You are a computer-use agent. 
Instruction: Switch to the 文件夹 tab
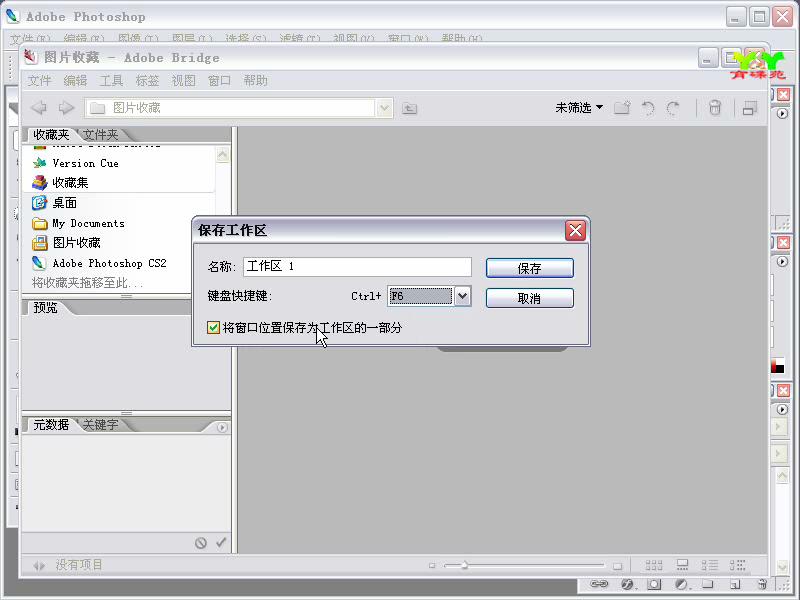point(101,135)
